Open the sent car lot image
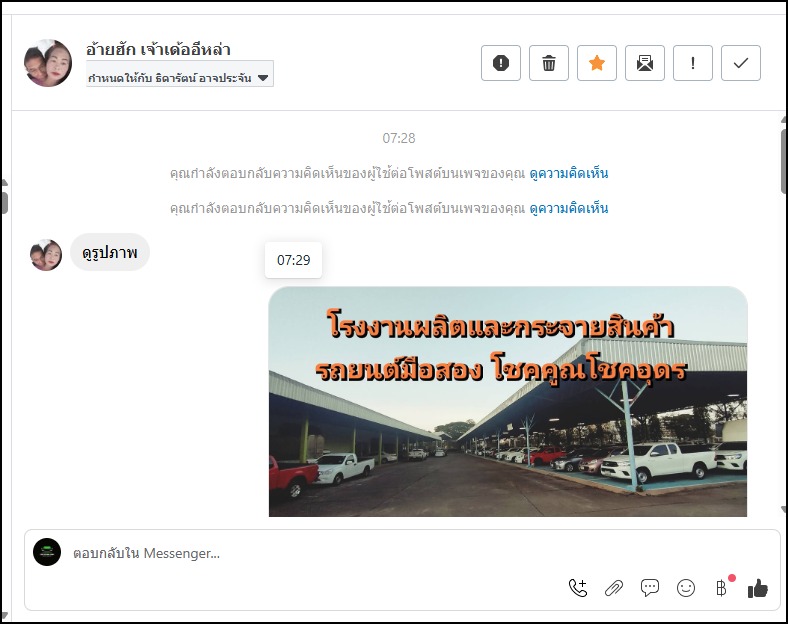 pyautogui.click(x=508, y=401)
